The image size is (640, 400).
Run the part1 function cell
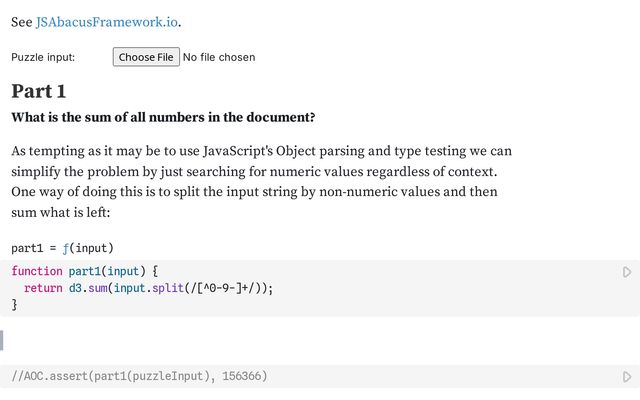[x=626, y=272]
